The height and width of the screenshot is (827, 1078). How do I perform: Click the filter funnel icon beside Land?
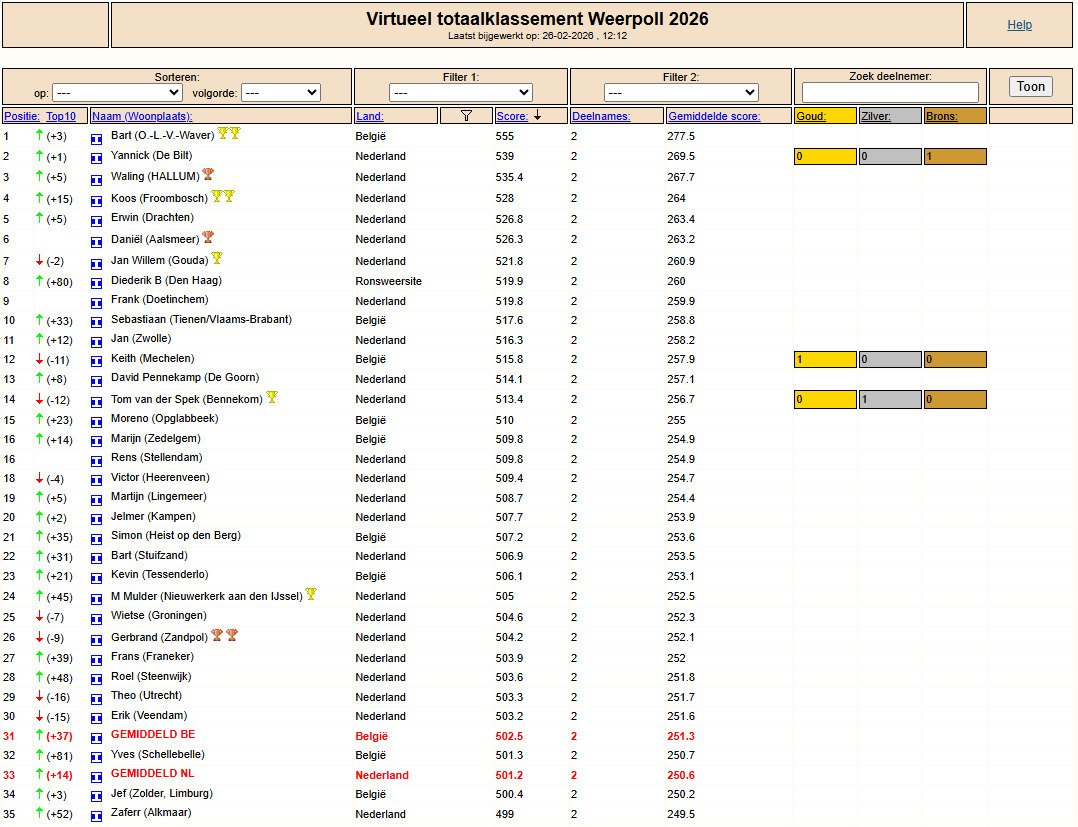click(466, 116)
